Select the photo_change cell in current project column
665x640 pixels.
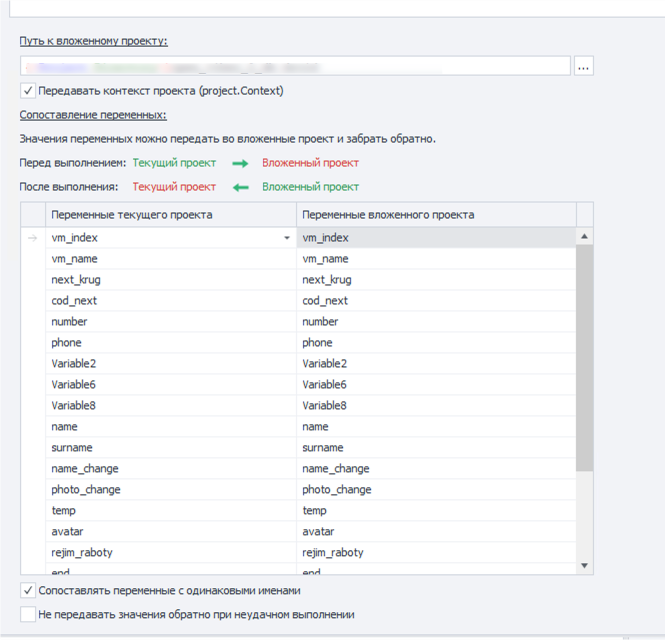(171, 490)
